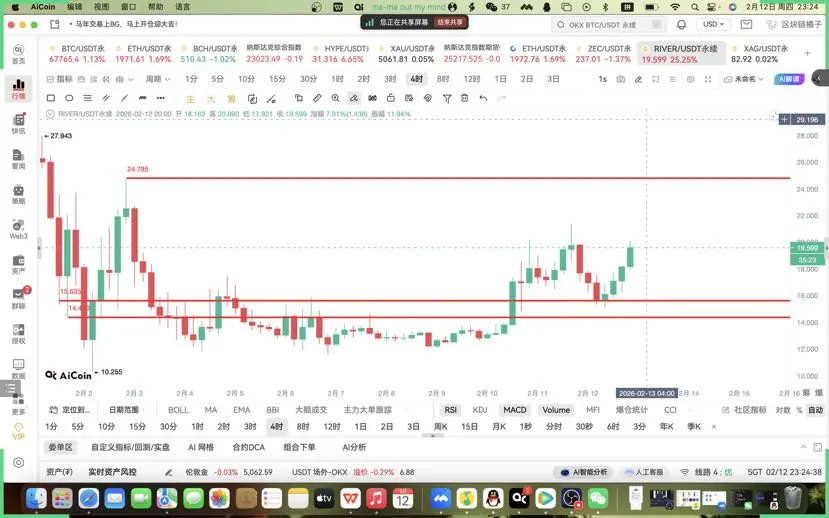This screenshot has width=829, height=518.
Task: Enable the MFI indicator
Action: click(593, 410)
